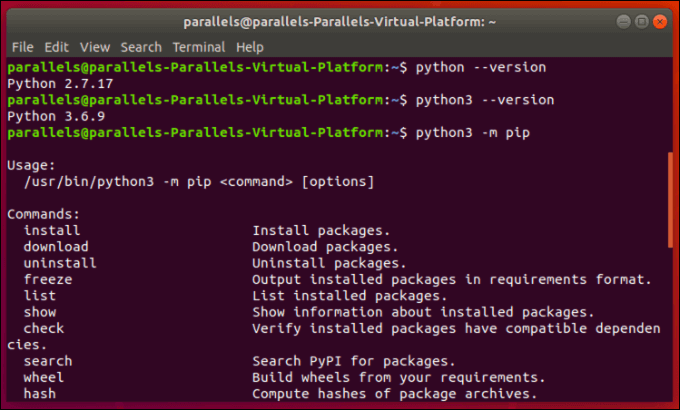Open the Search menu
This screenshot has height=410, width=680.
pyautogui.click(x=141, y=47)
